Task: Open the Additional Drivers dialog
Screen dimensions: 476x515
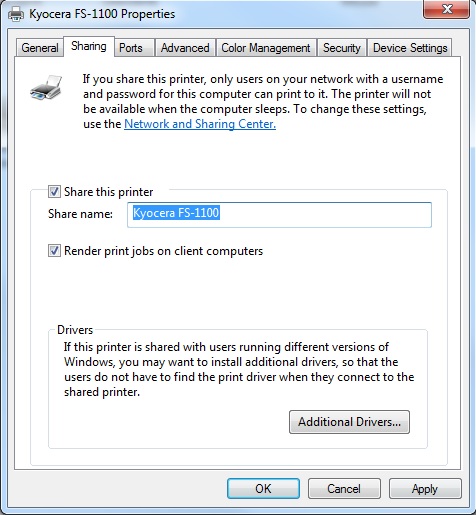Action: [349, 422]
